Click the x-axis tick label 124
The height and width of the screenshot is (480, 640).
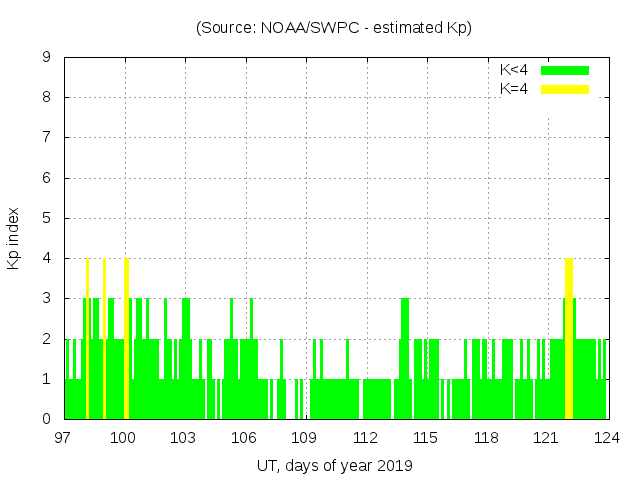(x=607, y=437)
